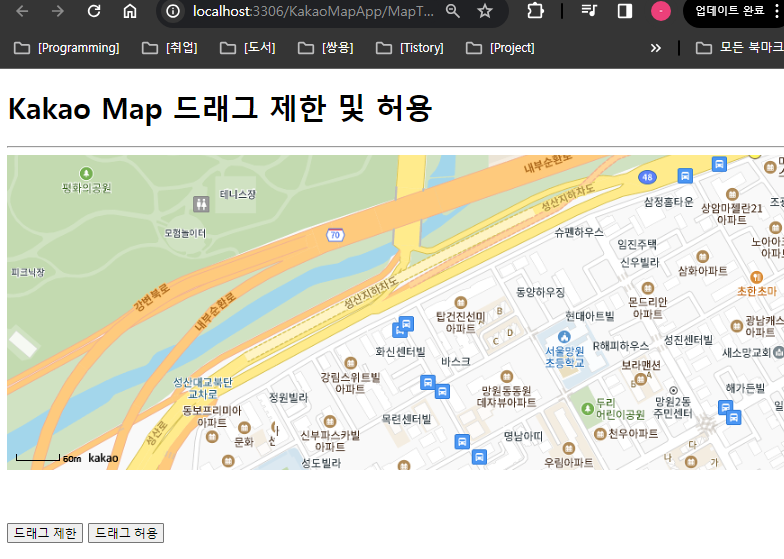The width and height of the screenshot is (784, 559).
Task: Click the 몬드리안아파트 apartment marker
Action: pos(648,288)
